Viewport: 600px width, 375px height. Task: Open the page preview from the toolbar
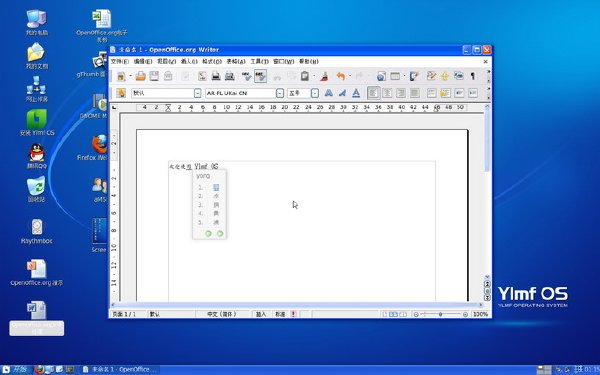coord(230,76)
